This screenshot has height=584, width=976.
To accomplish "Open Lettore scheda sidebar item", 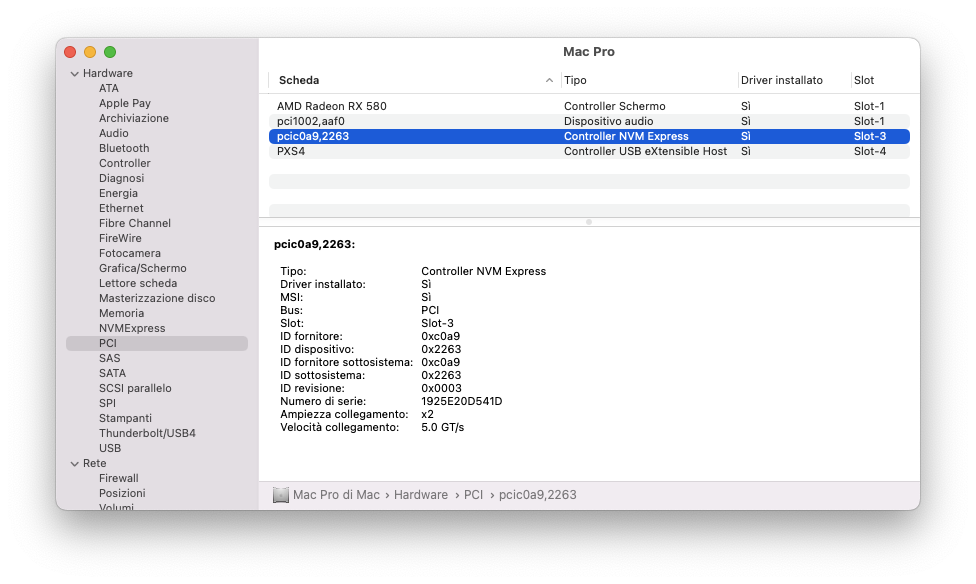I will (138, 283).
